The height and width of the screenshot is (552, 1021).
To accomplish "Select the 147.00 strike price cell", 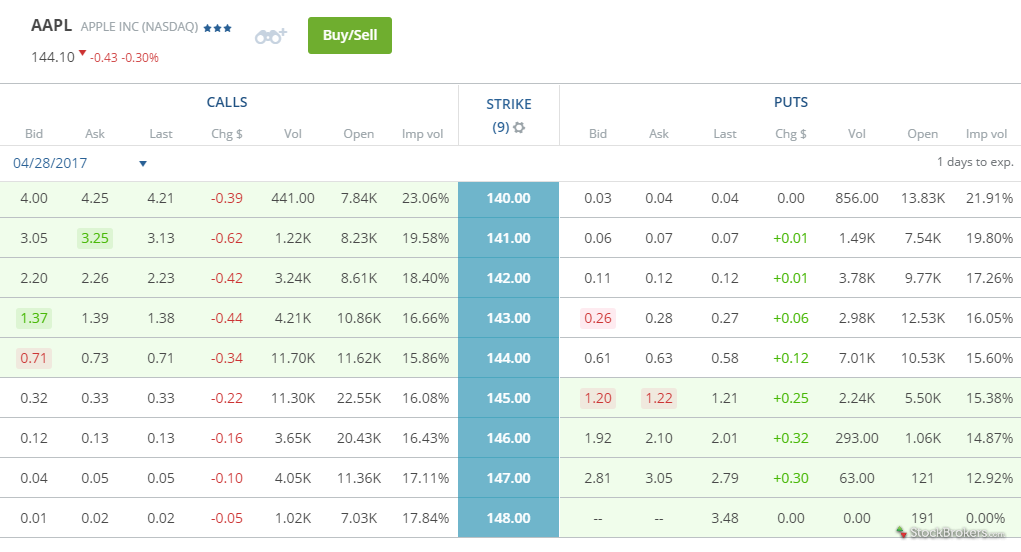I will (x=509, y=478).
